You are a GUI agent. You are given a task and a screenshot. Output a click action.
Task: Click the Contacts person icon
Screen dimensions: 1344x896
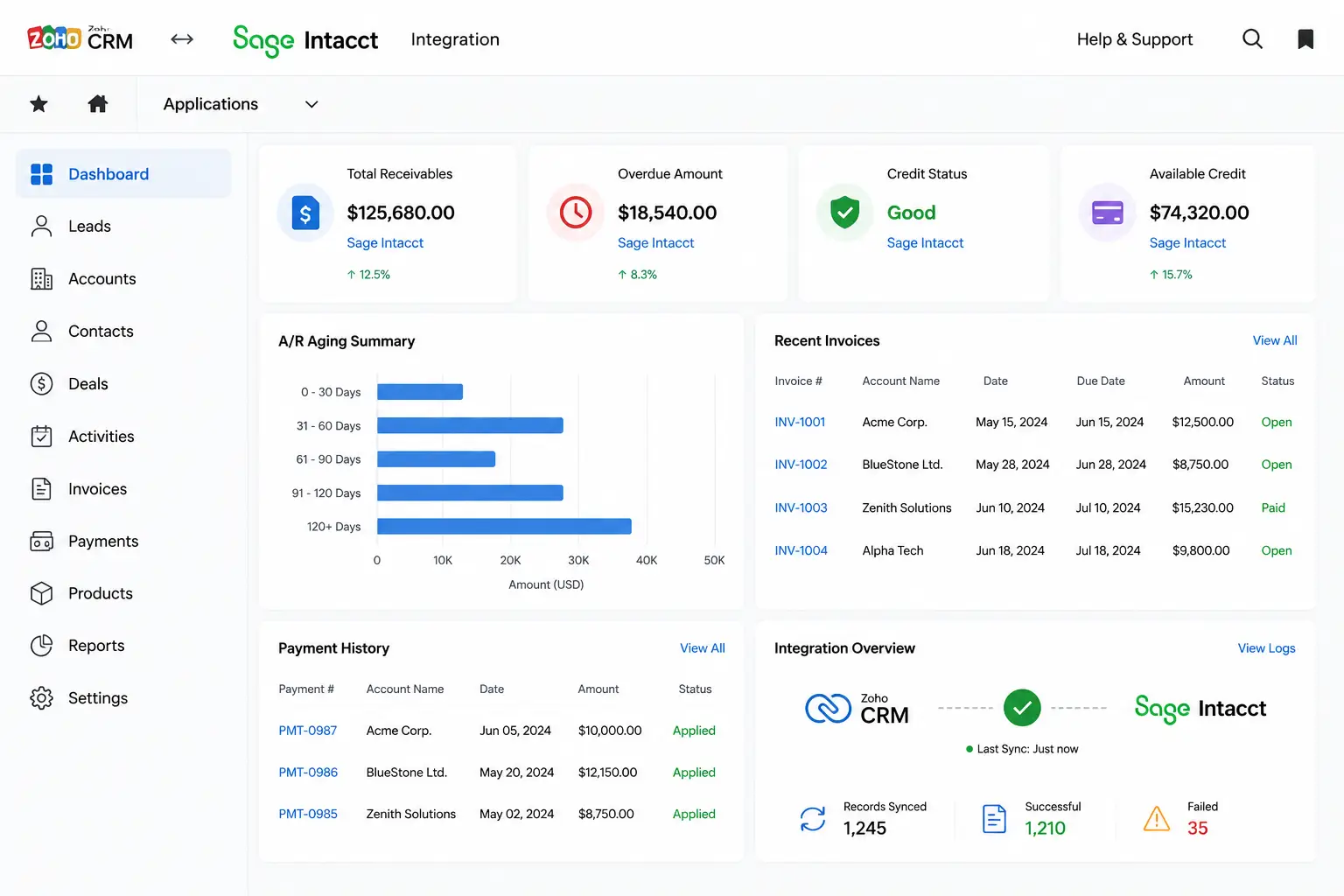[x=41, y=332]
